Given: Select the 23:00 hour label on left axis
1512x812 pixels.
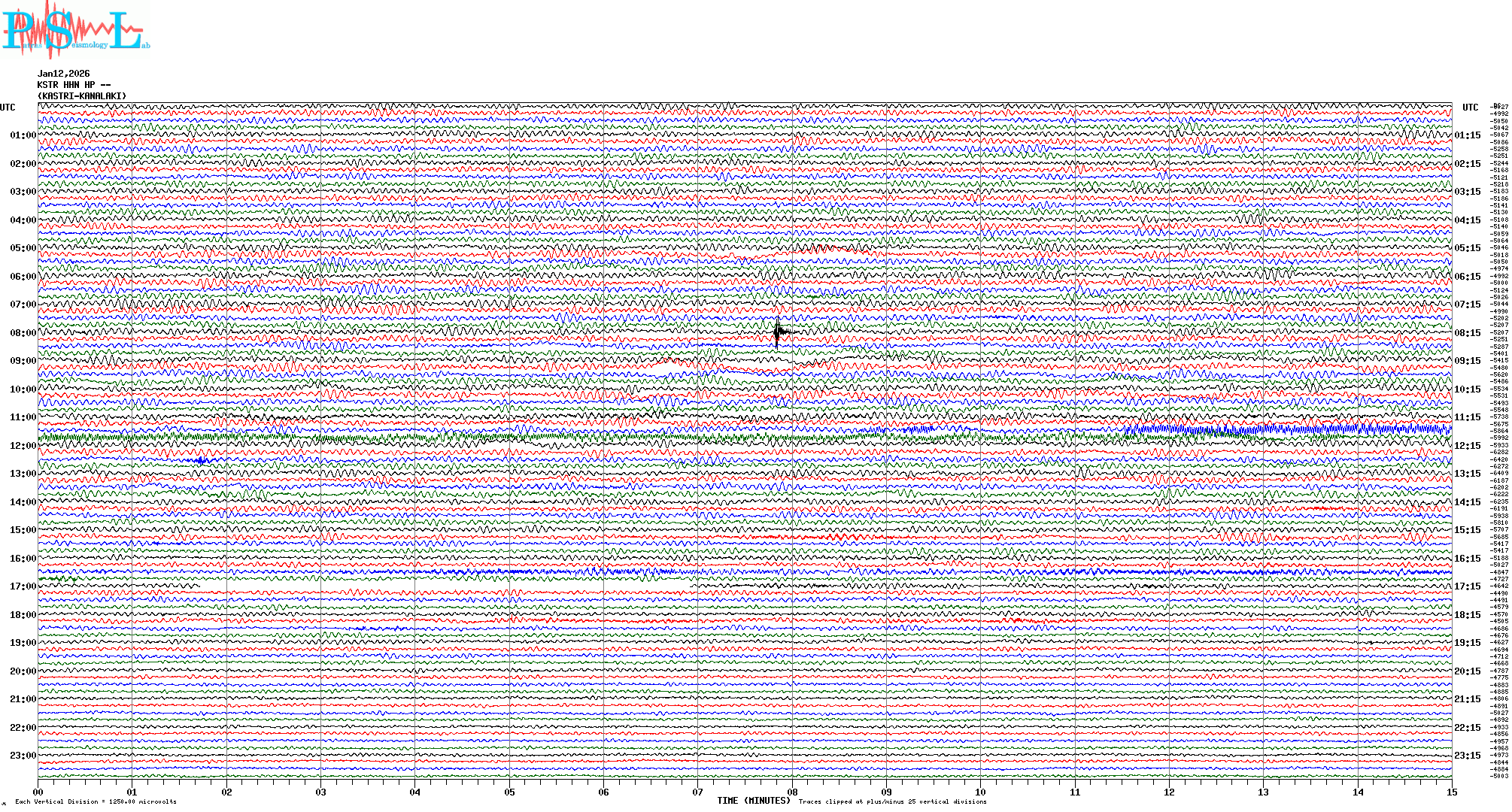Looking at the screenshot, I should [x=23, y=756].
